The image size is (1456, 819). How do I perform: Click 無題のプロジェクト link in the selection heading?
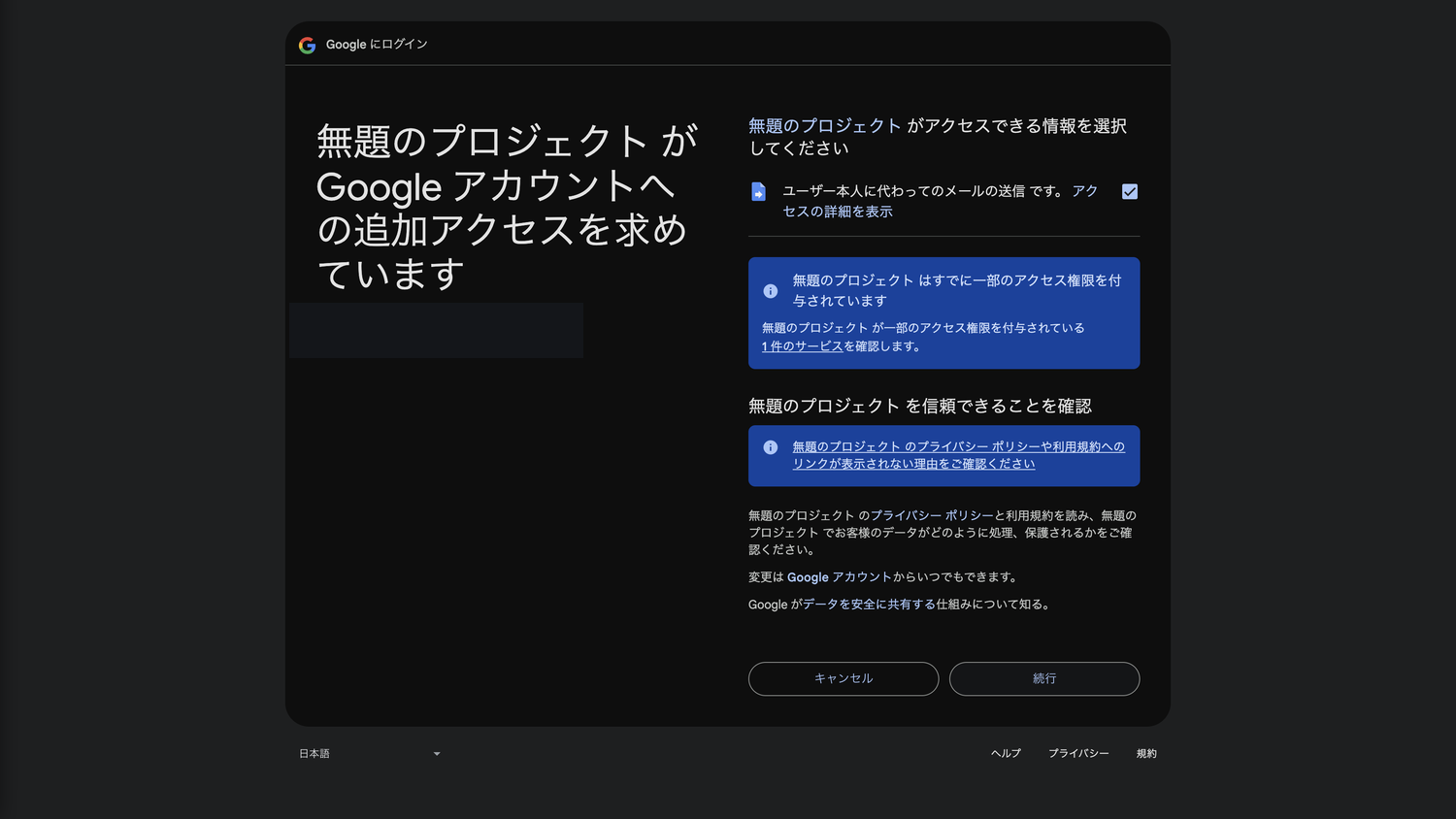pos(825,126)
